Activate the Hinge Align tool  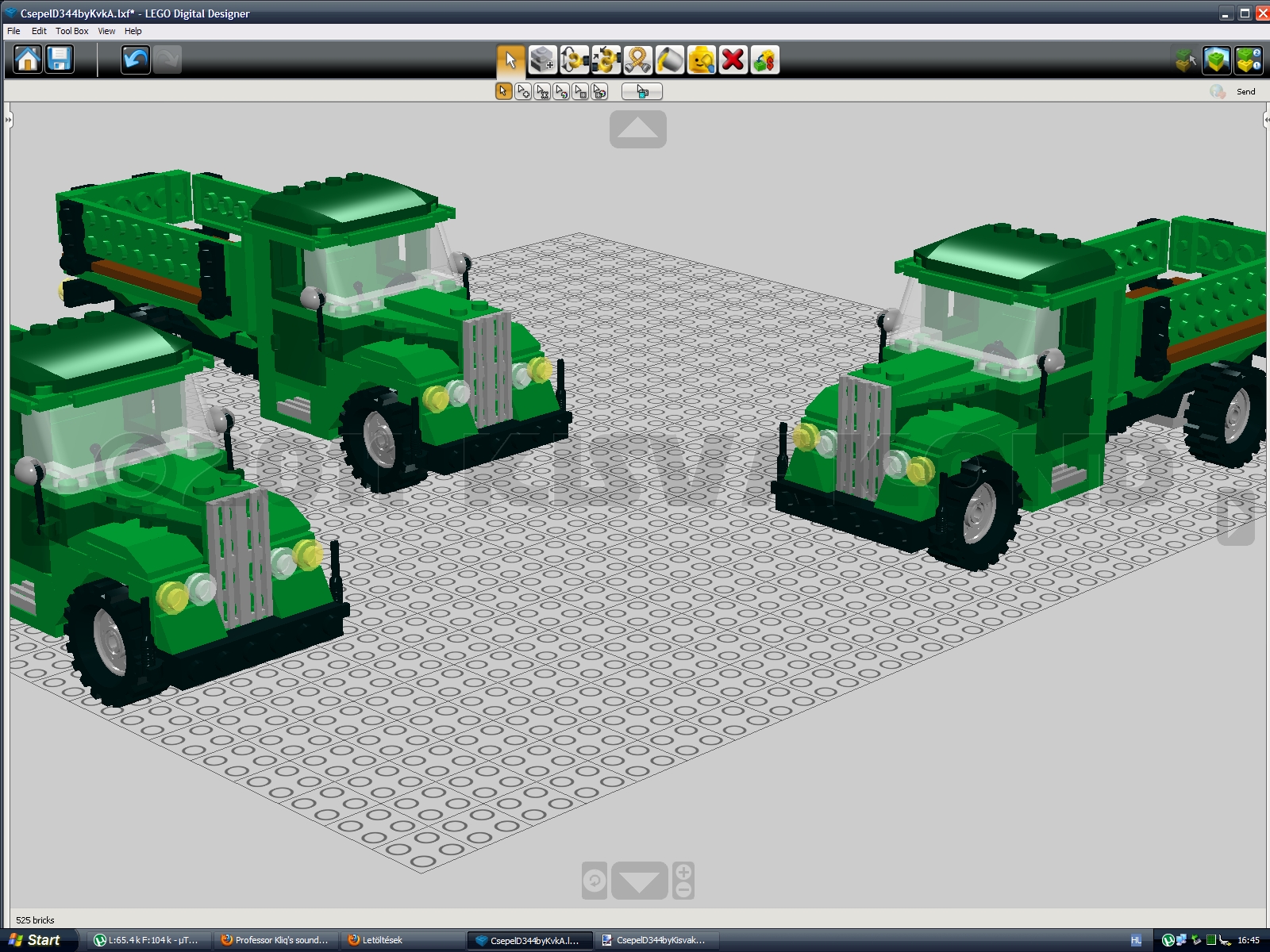tap(606, 59)
